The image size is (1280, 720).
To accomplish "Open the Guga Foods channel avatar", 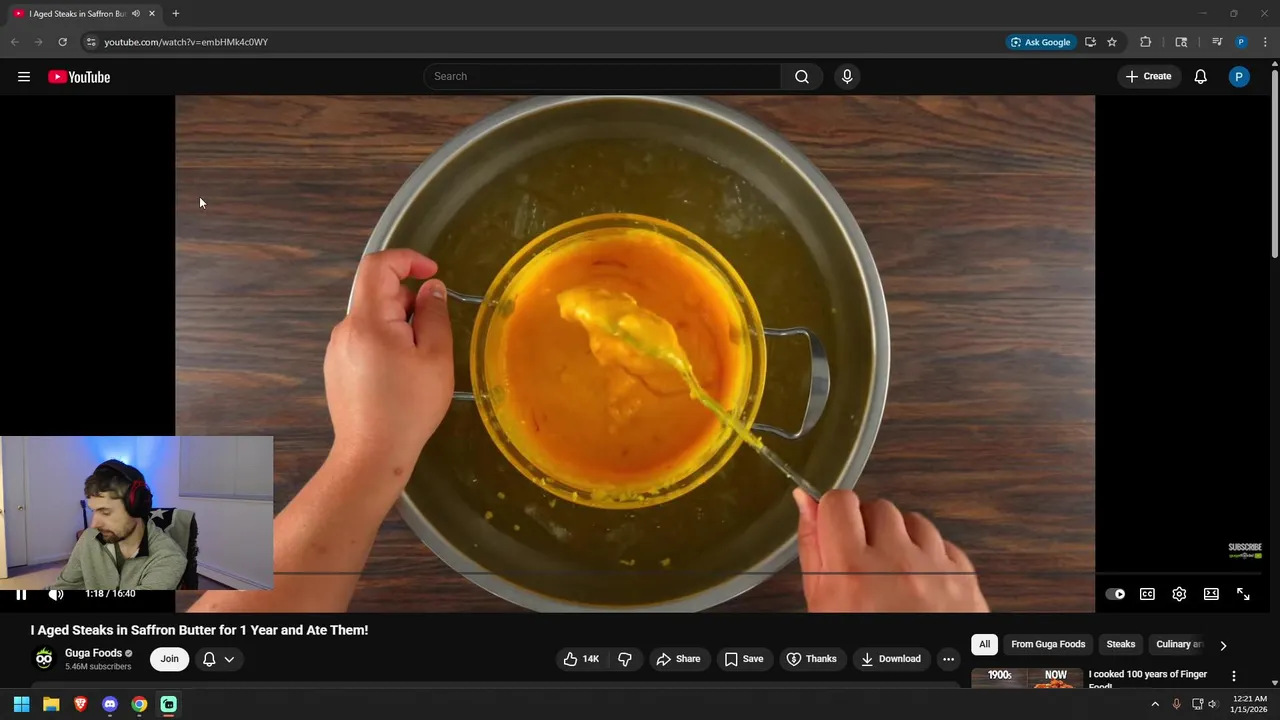I will pyautogui.click(x=44, y=658).
